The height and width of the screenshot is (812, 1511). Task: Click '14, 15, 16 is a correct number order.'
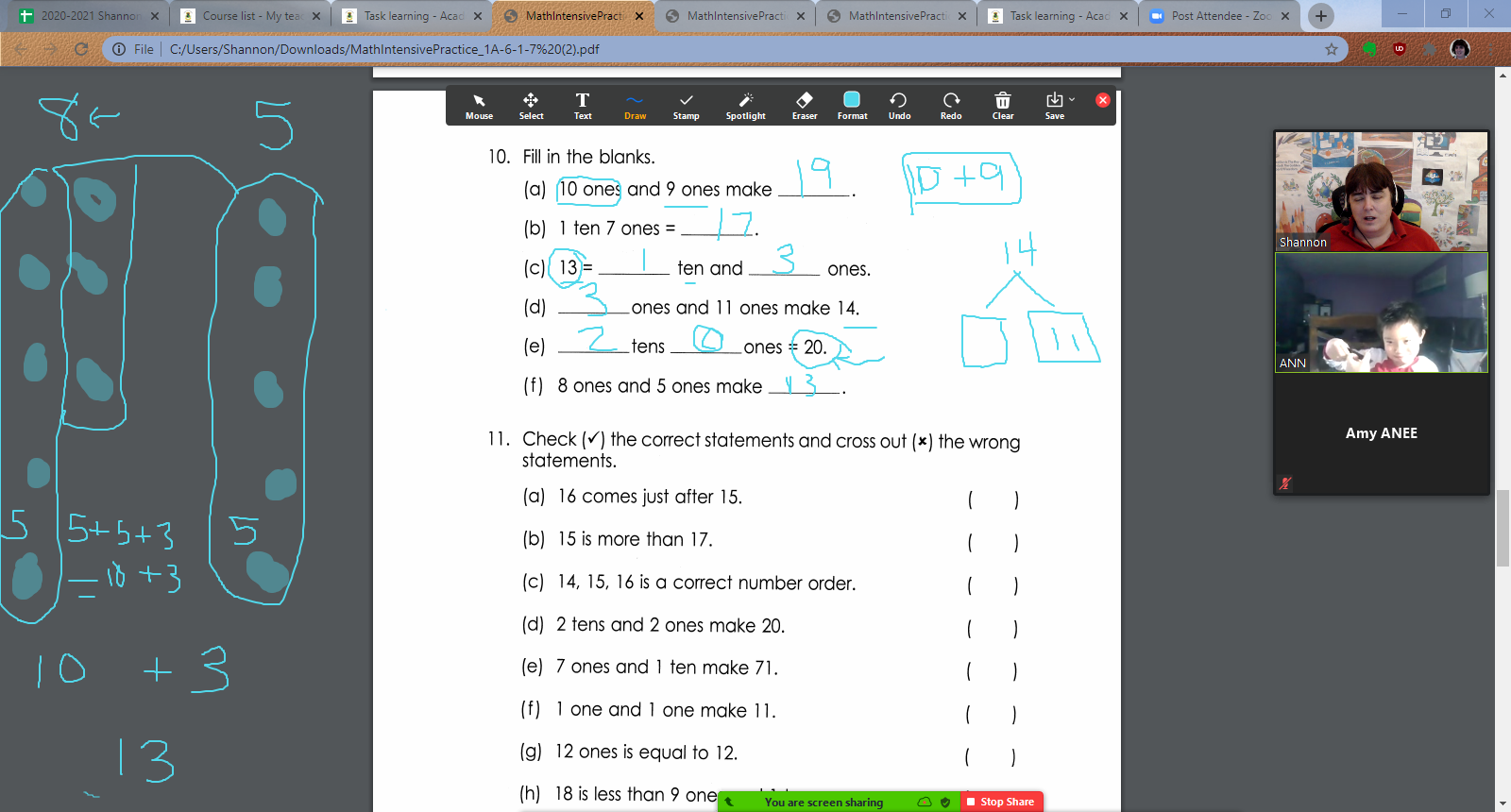(x=706, y=583)
